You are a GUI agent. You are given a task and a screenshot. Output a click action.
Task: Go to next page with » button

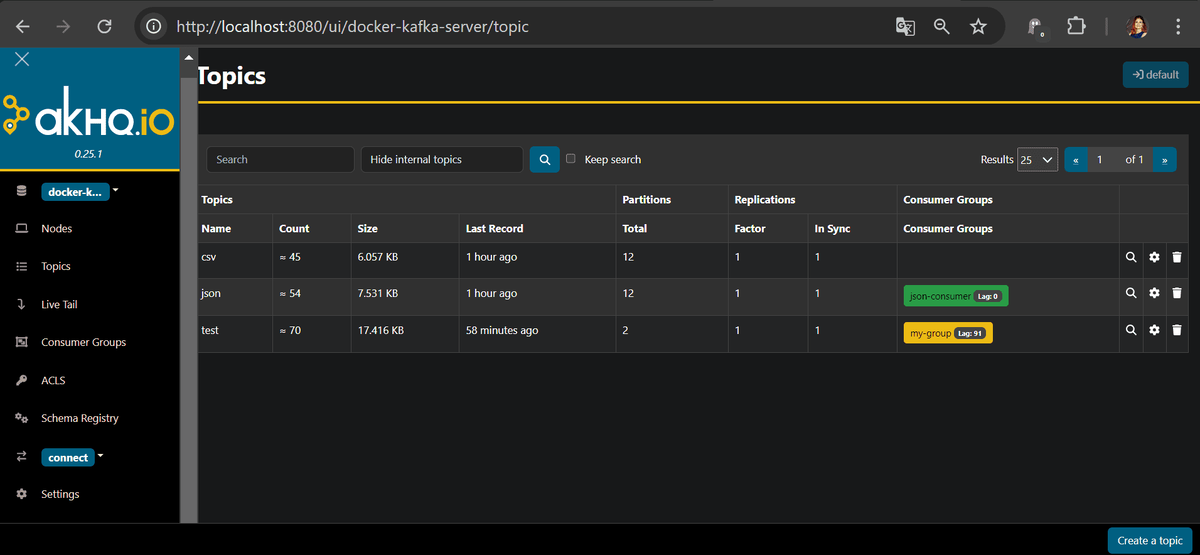pyautogui.click(x=1164, y=159)
